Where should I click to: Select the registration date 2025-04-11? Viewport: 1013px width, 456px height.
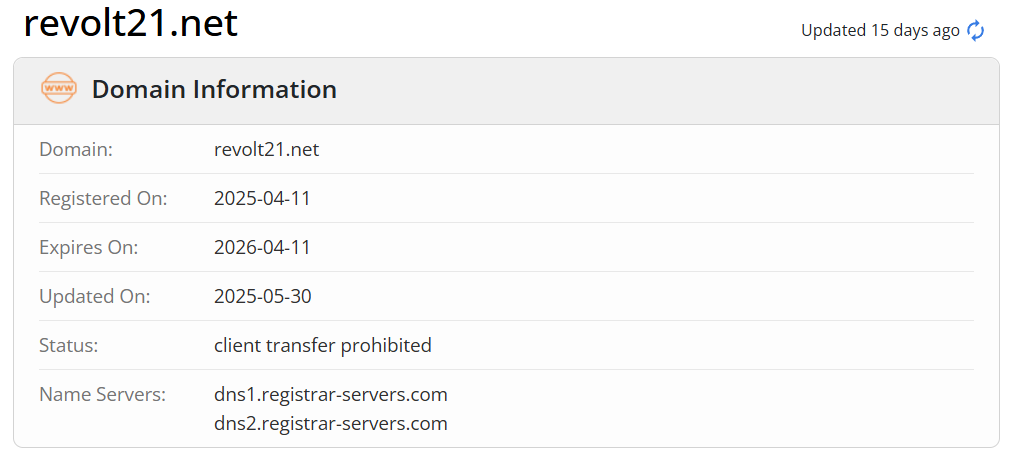pyautogui.click(x=262, y=198)
